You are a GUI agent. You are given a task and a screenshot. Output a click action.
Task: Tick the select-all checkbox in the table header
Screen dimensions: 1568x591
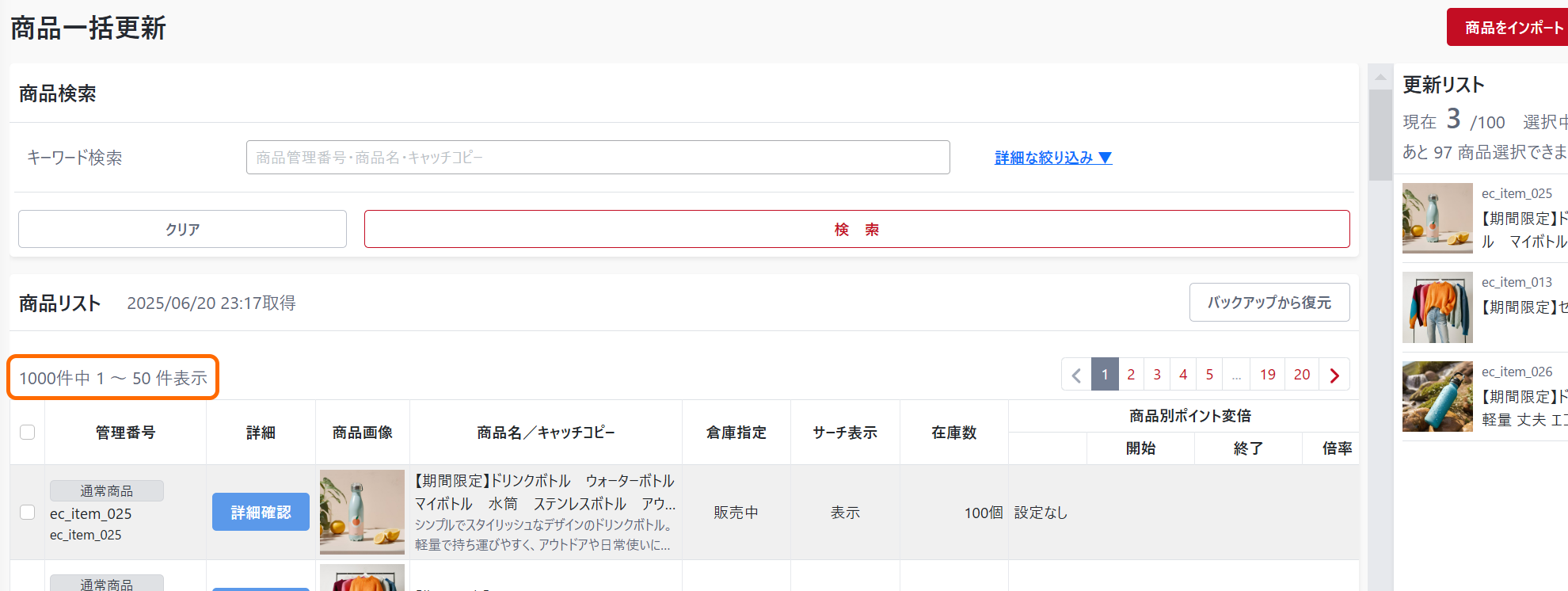28,432
